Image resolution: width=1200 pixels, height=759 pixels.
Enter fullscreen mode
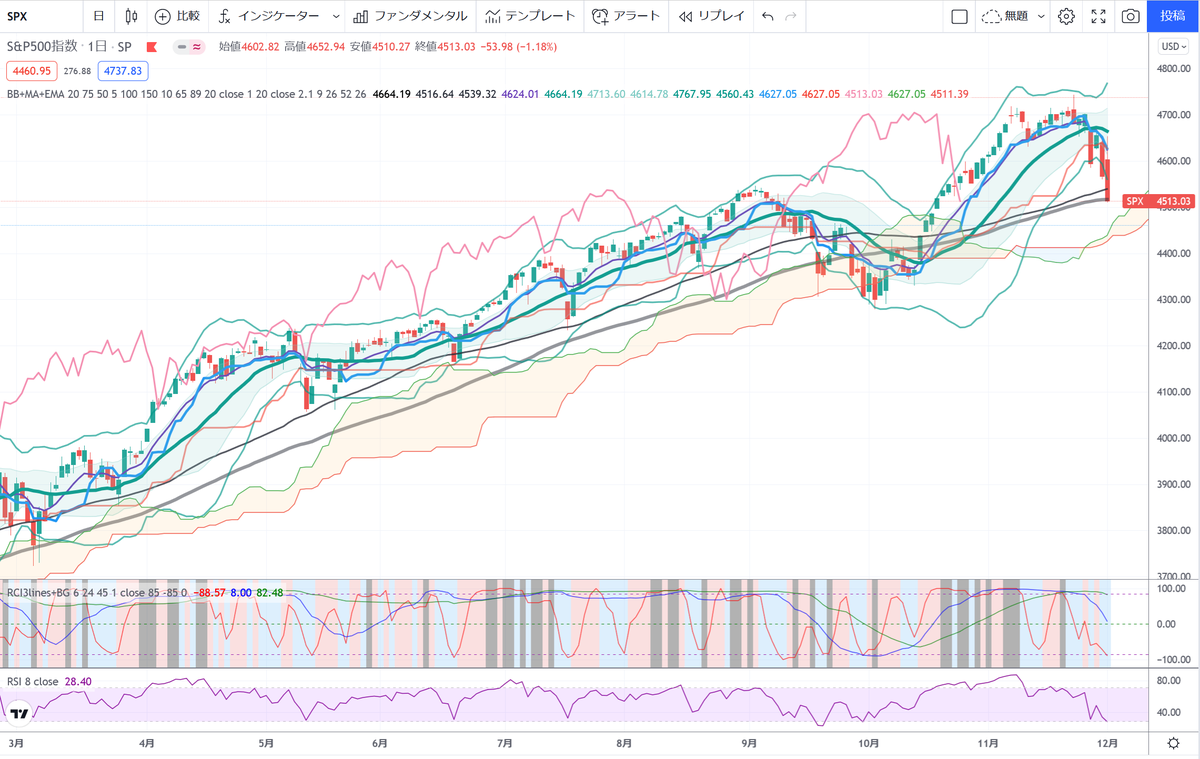tap(1099, 16)
